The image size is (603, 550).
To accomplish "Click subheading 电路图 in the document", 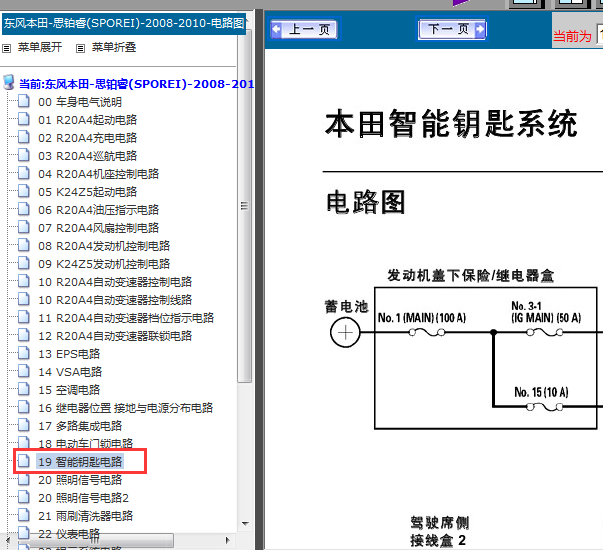I will 365,202.
